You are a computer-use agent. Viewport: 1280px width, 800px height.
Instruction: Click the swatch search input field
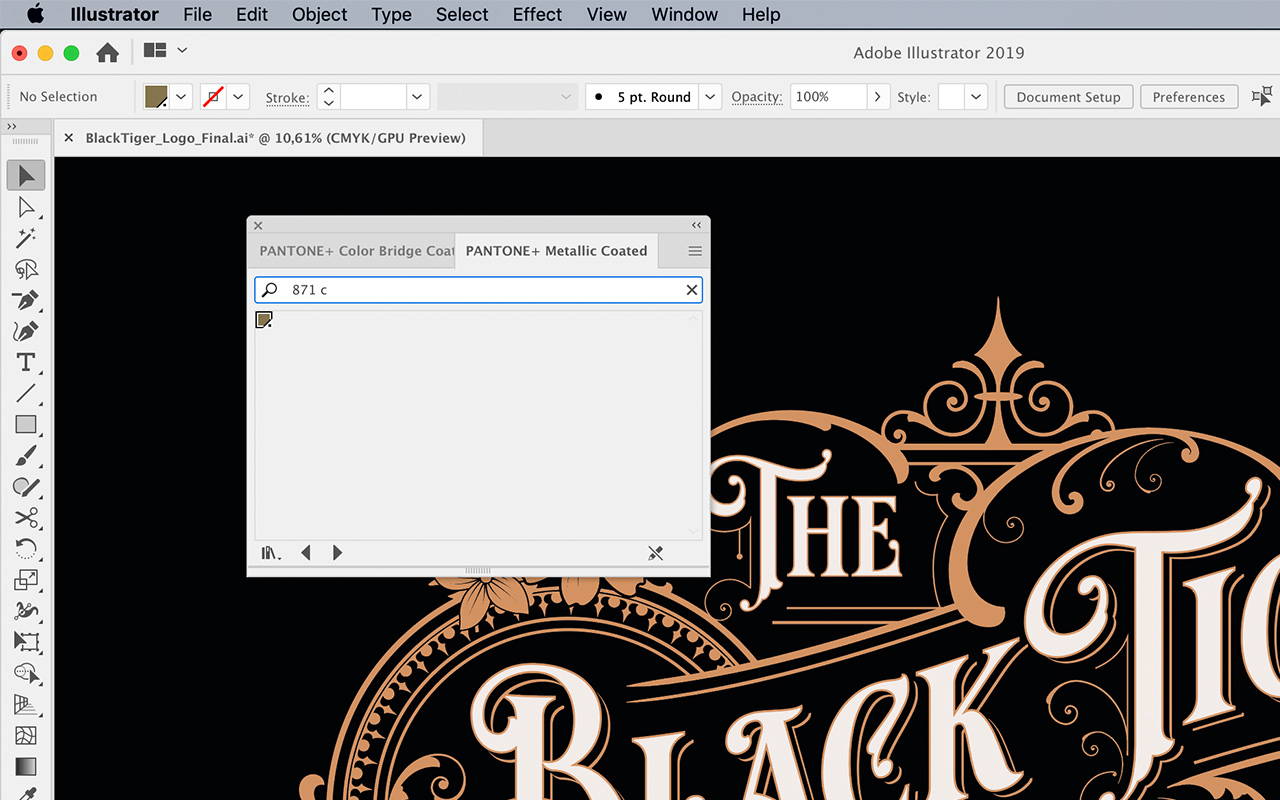[480, 290]
